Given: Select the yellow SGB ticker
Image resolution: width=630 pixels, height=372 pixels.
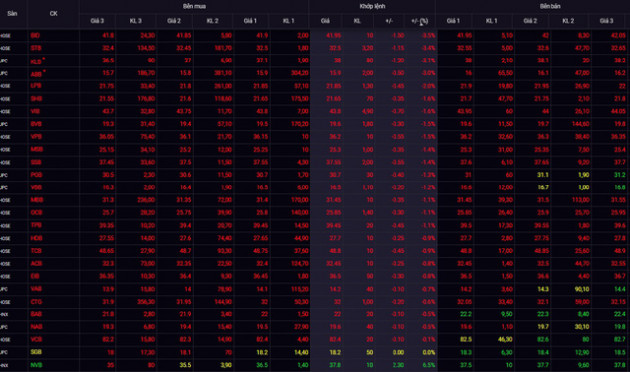Looking at the screenshot, I should click(x=36, y=352).
